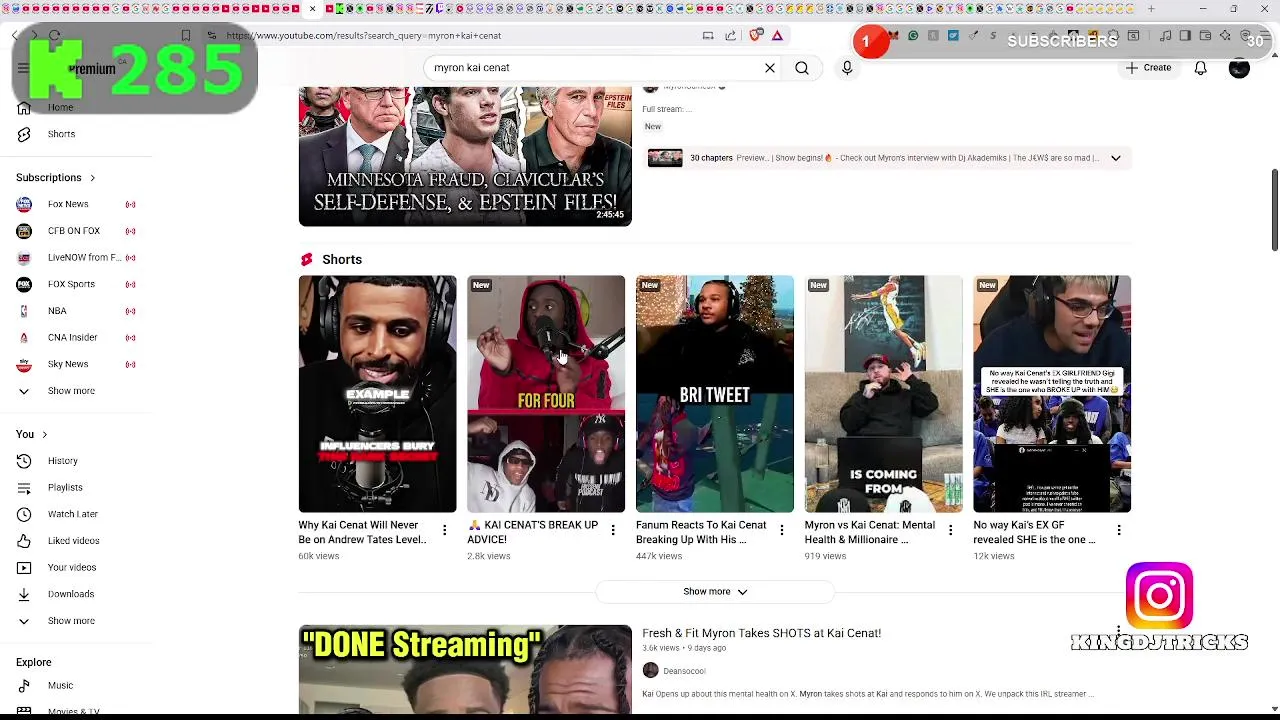
Task: Open options menu for Why Kai Cenat short
Action: (x=444, y=530)
